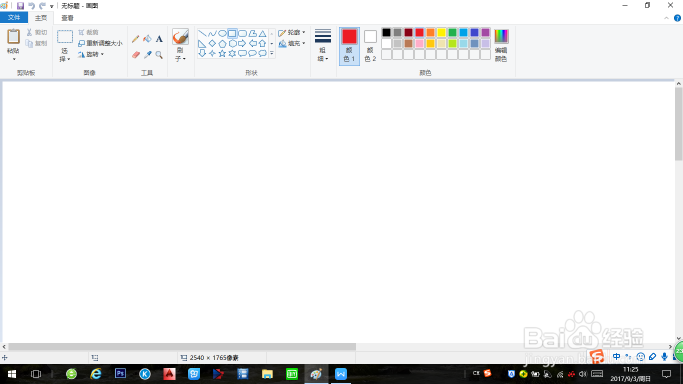Choose the Diamond shape
Viewport: 683px width, 384px height.
click(212, 44)
